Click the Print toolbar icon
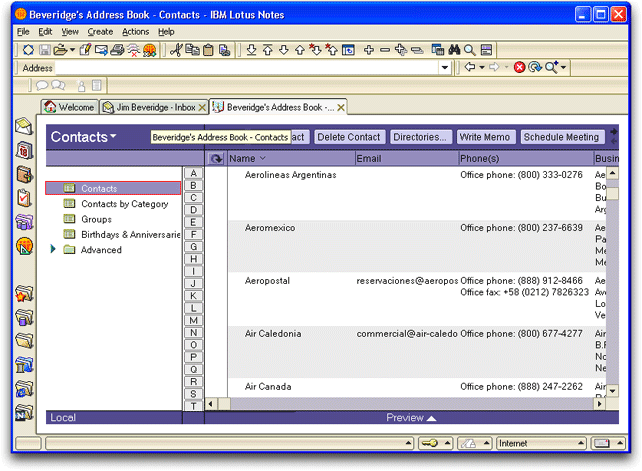The width and height of the screenshot is (642, 471). point(117,50)
